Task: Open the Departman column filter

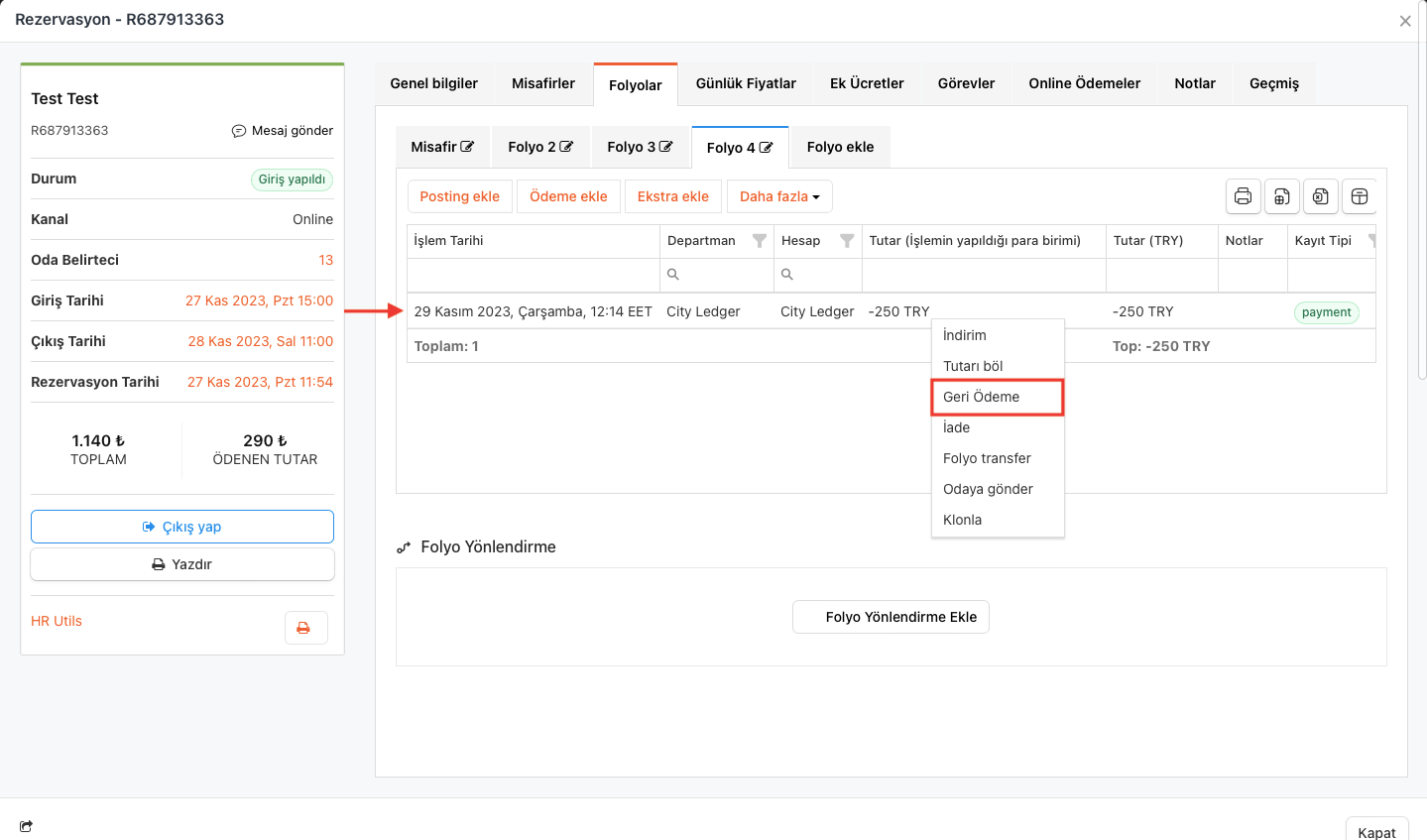Action: tap(759, 241)
